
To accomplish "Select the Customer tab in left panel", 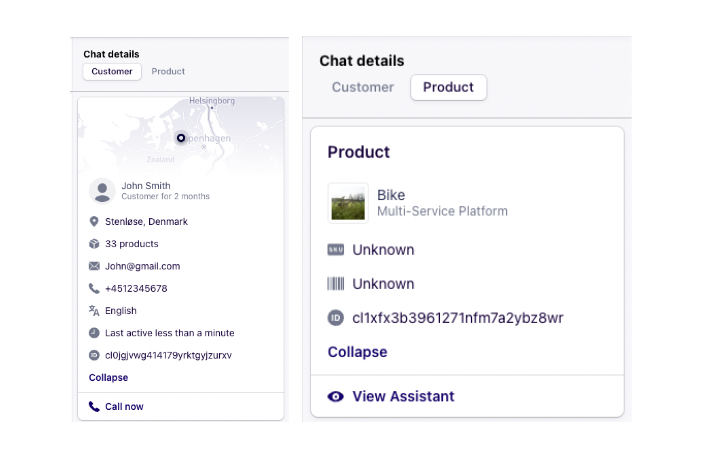I will click(x=112, y=72).
